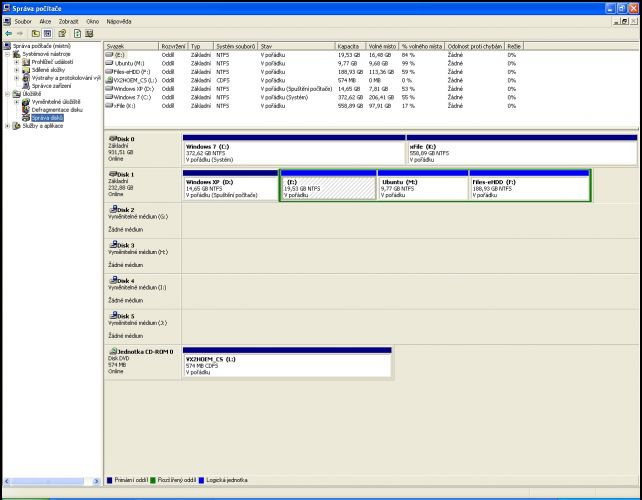Sort by the Stav column header

click(296, 46)
